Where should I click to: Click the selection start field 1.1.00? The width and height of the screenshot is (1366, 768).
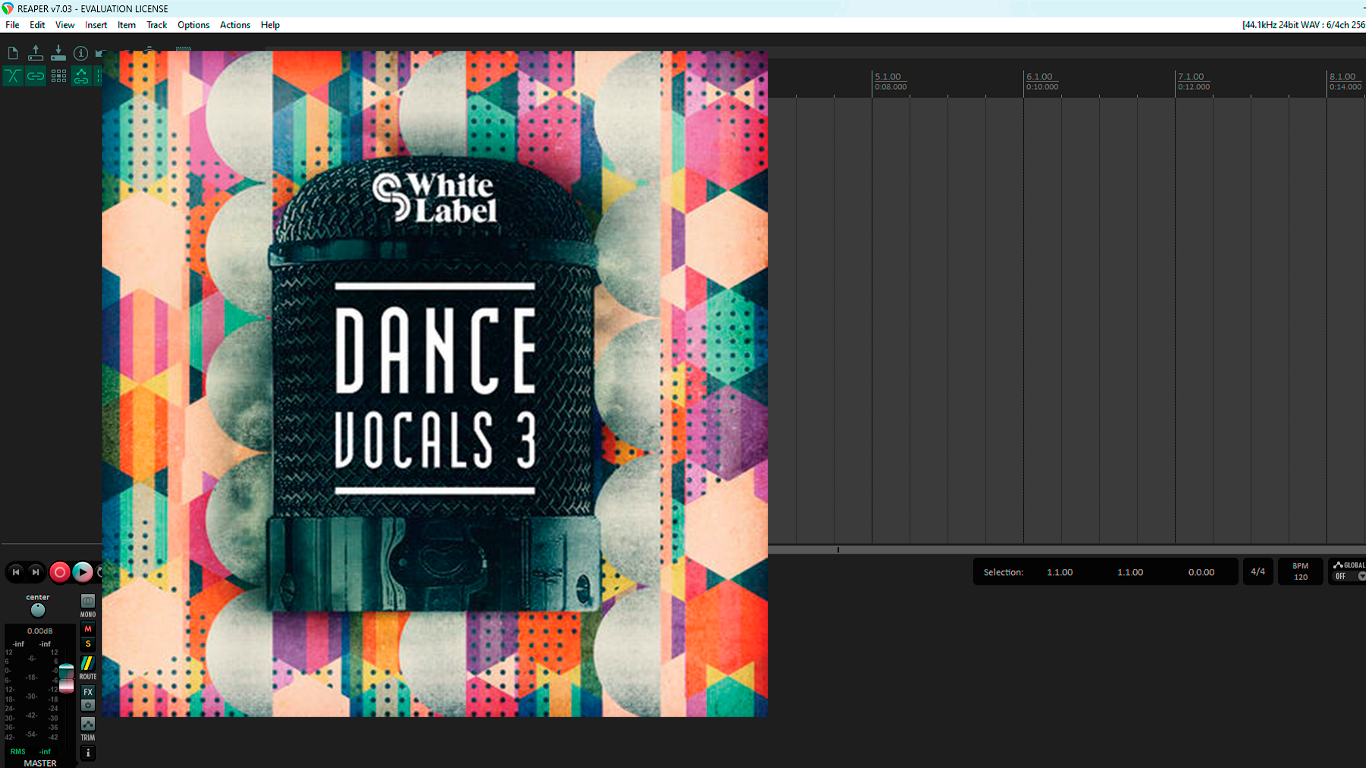point(1060,572)
